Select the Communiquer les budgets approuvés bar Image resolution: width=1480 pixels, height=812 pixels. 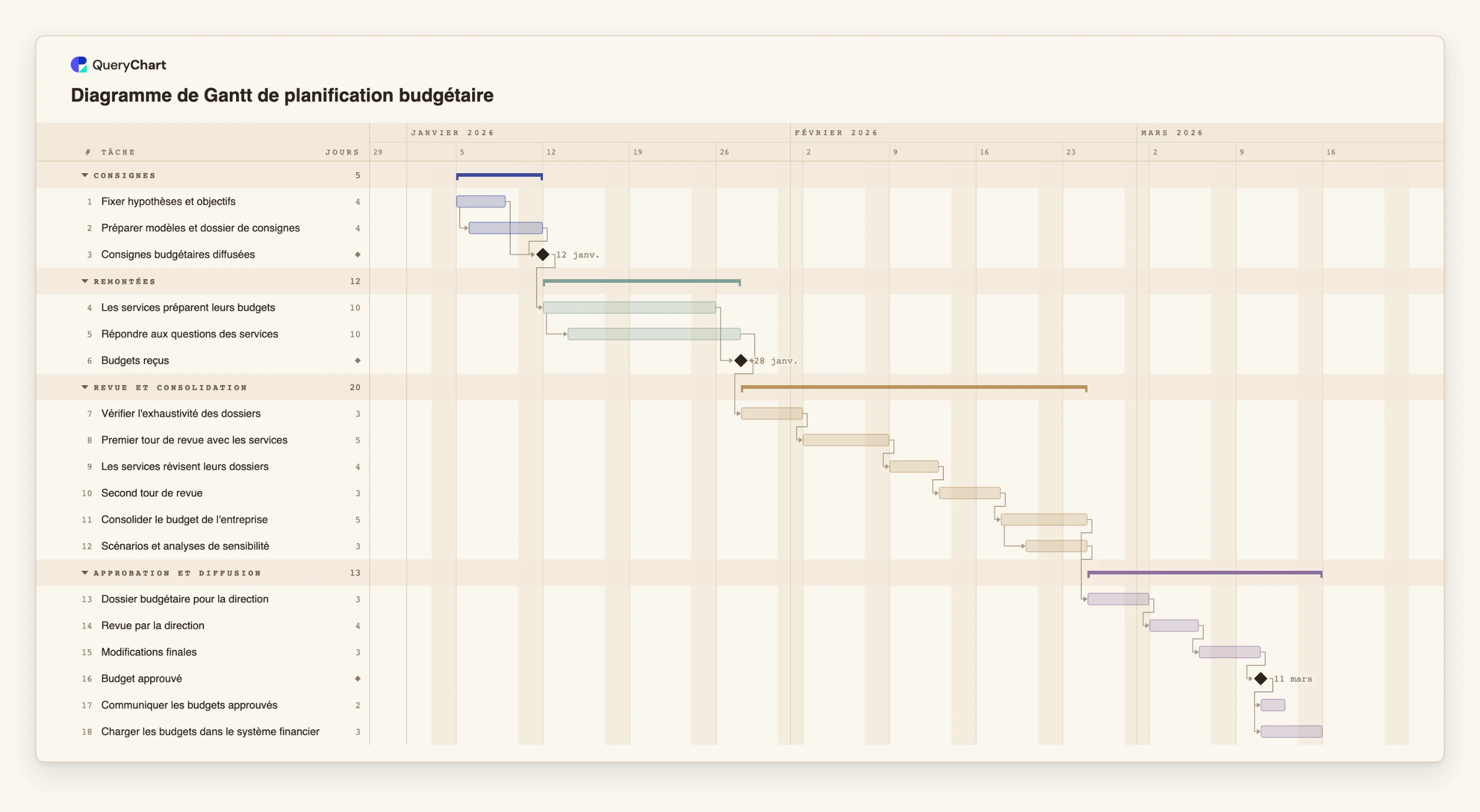1273,705
